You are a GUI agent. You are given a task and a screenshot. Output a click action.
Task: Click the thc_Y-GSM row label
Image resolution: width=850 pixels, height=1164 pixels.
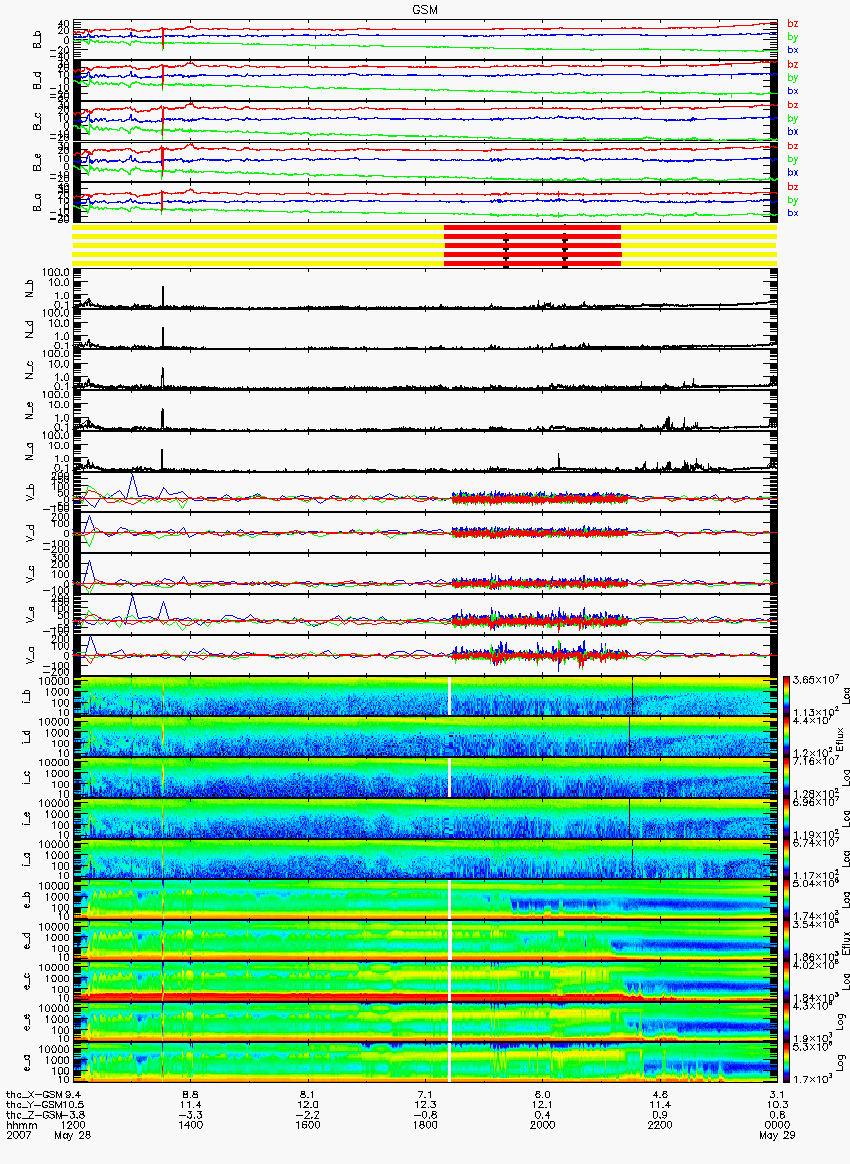pos(34,1105)
